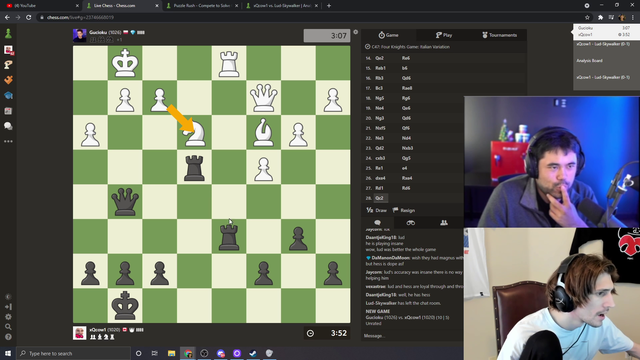The width and height of the screenshot is (640, 360).
Task: Collapse the sidebar with the arrow icon
Action: coord(8,307)
